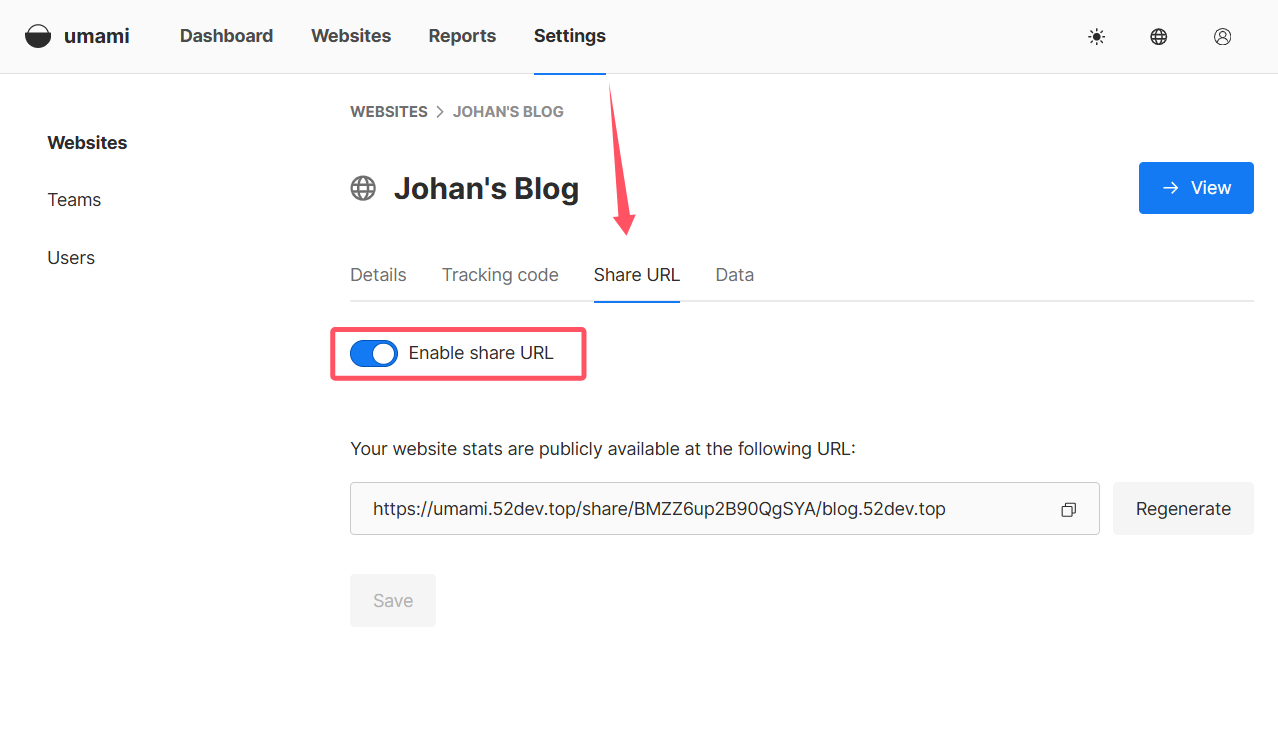
Task: Open Reports in the top navigation
Action: pyautogui.click(x=462, y=36)
